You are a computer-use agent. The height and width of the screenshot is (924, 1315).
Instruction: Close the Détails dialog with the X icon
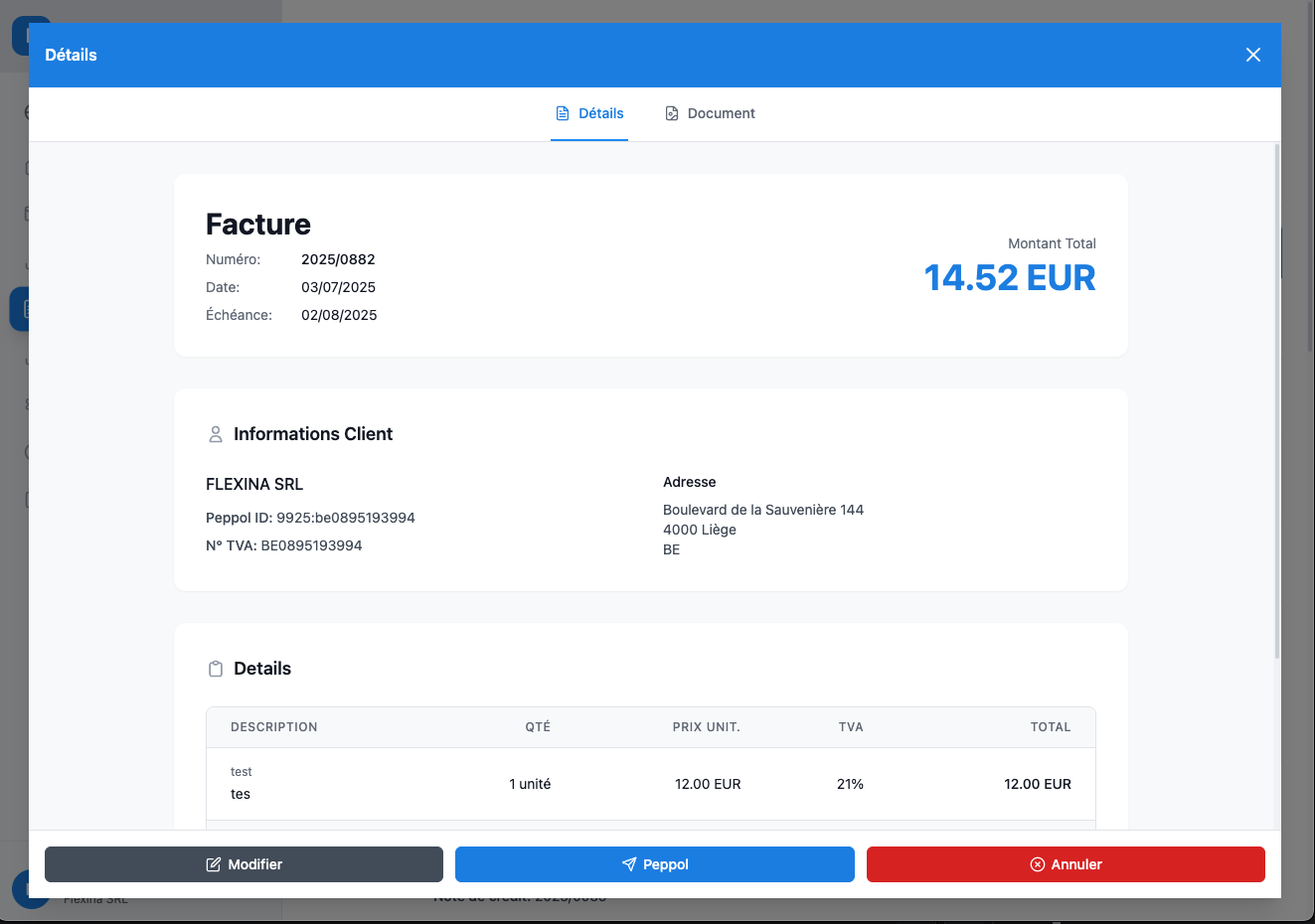[x=1252, y=55]
